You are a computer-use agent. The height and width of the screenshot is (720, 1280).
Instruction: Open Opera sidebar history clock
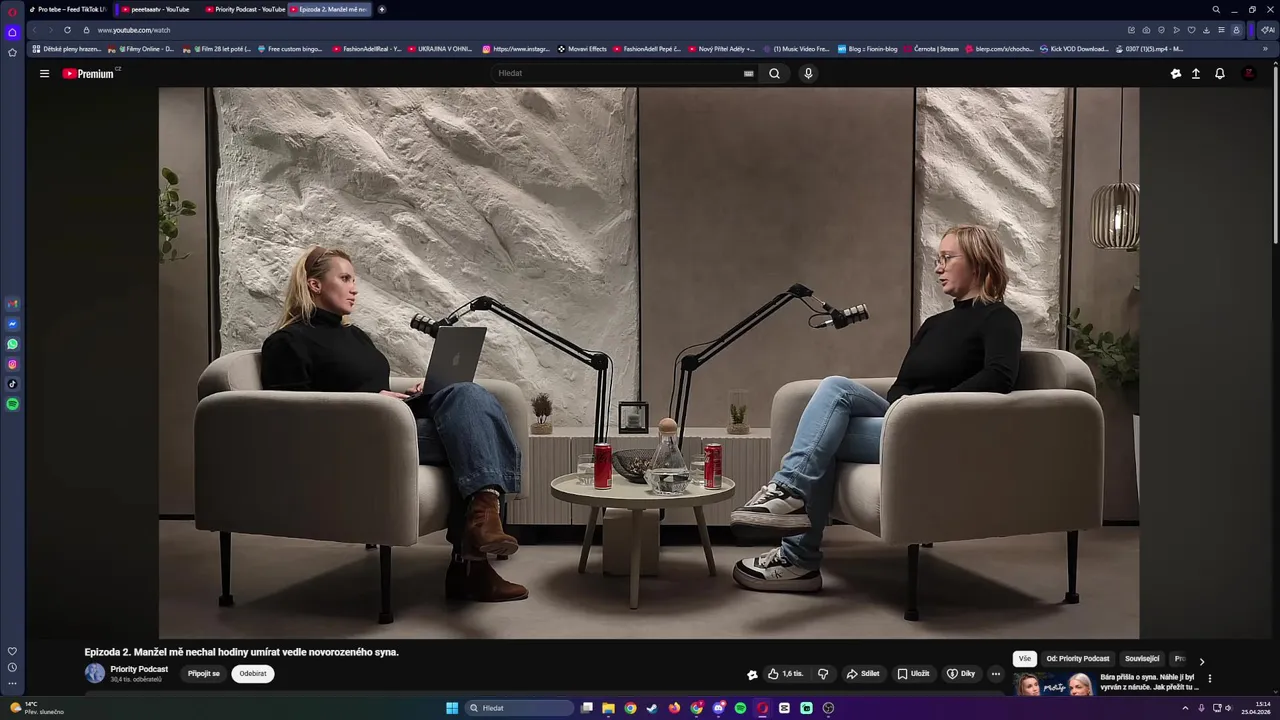pos(12,667)
